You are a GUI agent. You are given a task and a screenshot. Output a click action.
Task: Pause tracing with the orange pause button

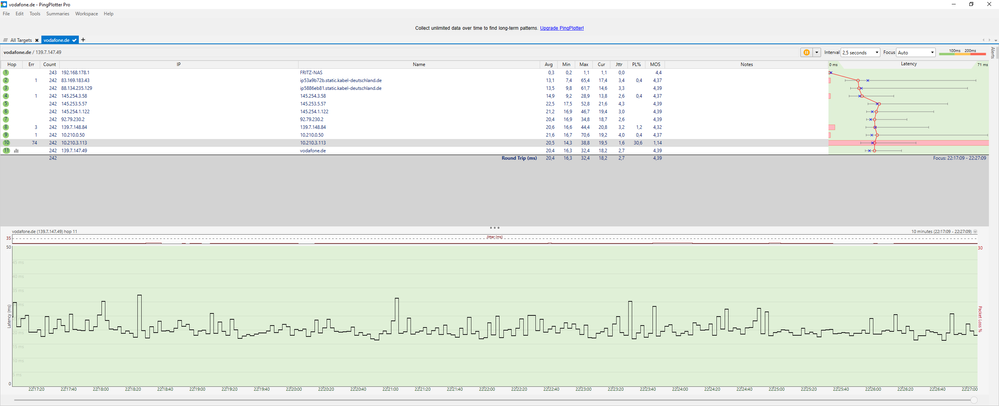click(806, 52)
